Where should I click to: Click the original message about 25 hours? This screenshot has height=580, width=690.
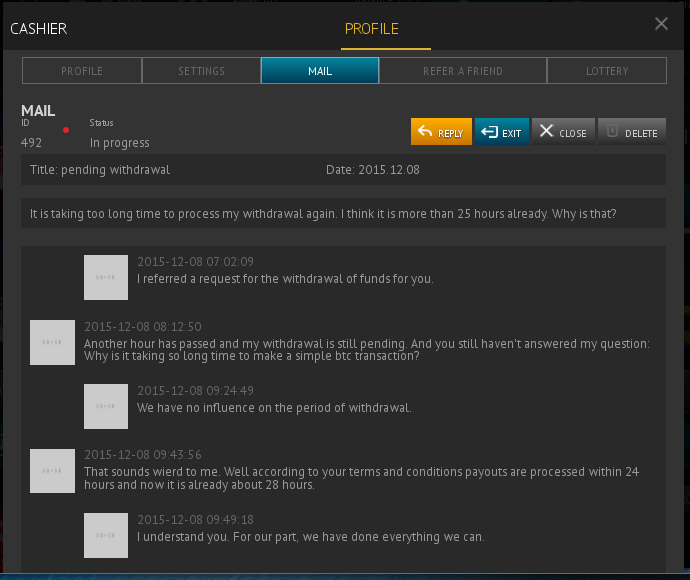tap(323, 214)
